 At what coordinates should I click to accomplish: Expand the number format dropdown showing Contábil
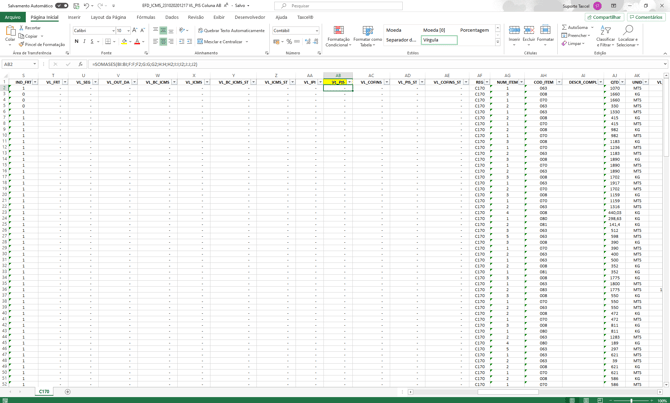point(317,31)
